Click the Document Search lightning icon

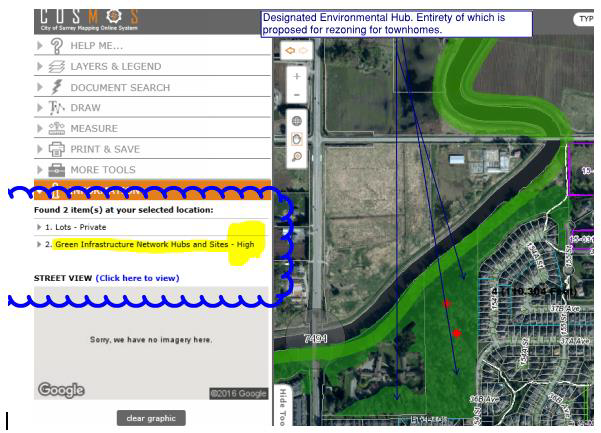click(57, 87)
